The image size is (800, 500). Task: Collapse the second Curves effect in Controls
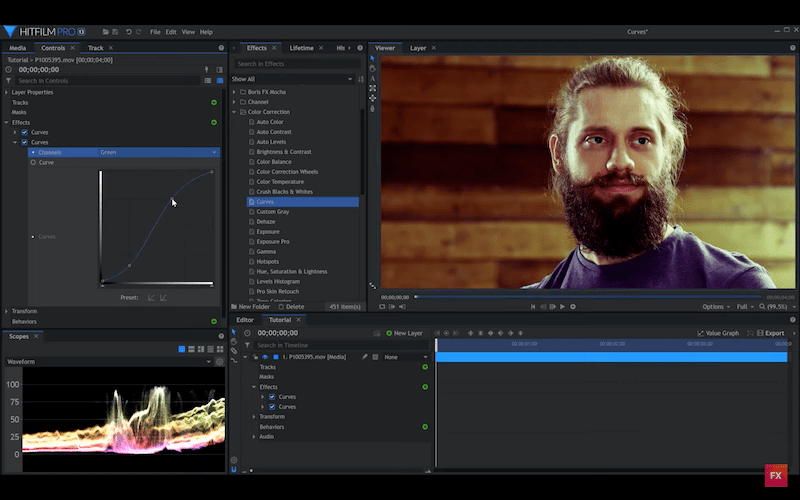pyautogui.click(x=15, y=142)
